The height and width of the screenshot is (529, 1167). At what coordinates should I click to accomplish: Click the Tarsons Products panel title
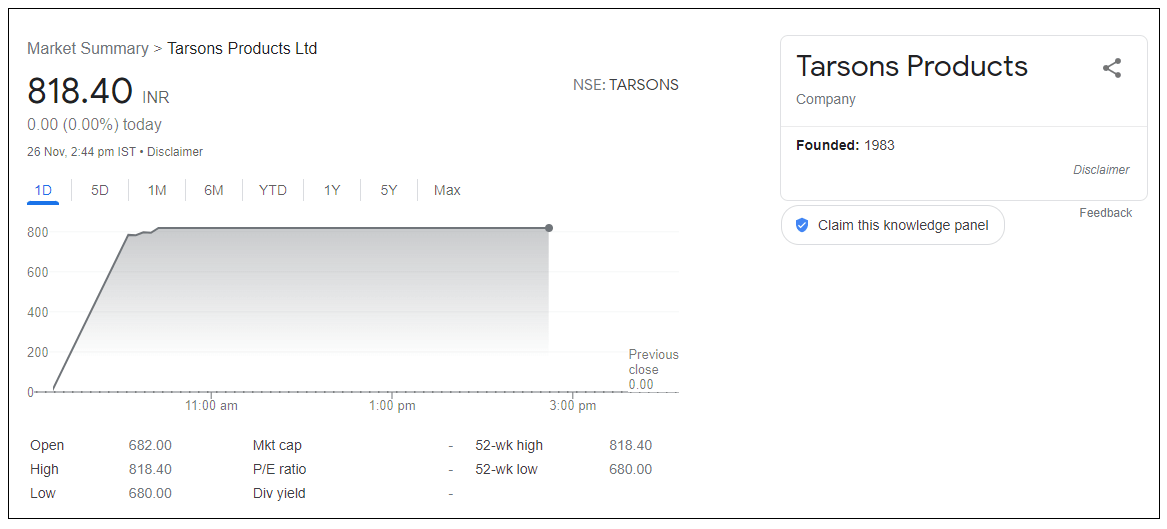(911, 66)
